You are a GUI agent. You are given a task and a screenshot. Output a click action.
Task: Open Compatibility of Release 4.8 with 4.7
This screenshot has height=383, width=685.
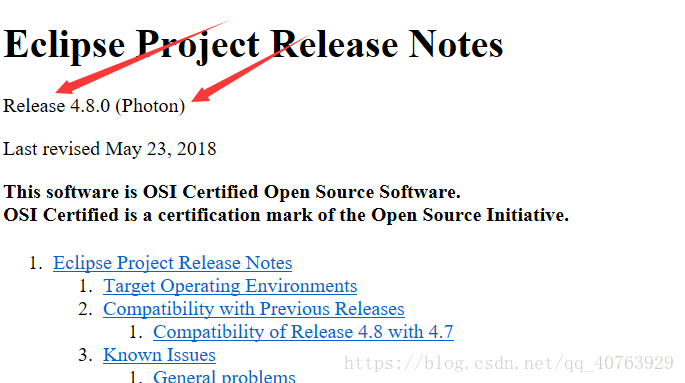click(303, 332)
